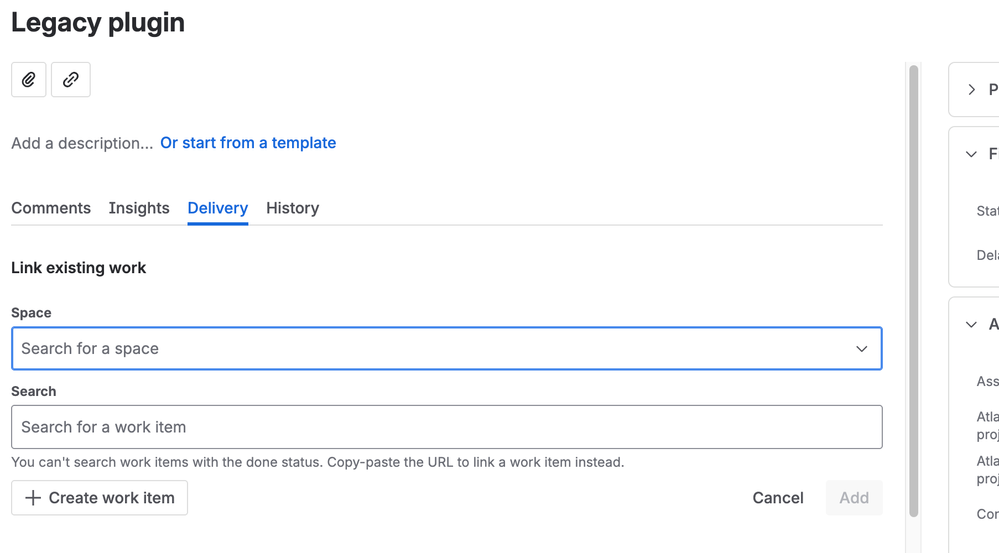
Task: Click the vertical scrollbar of the main panel
Action: [x=913, y=290]
